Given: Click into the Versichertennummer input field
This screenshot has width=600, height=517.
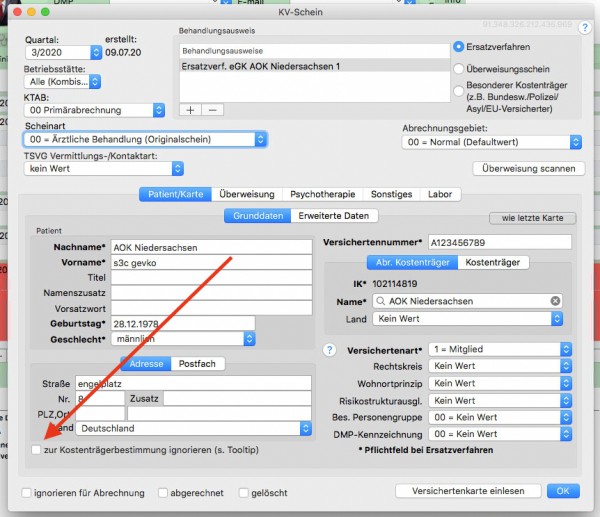Looking at the screenshot, I should 500,242.
